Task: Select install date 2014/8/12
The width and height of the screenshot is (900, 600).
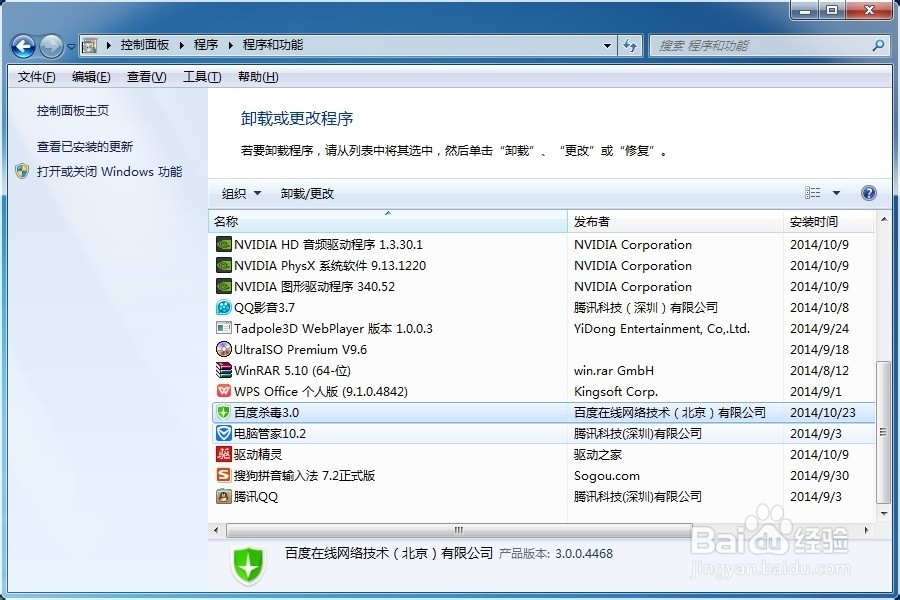Action: (819, 370)
